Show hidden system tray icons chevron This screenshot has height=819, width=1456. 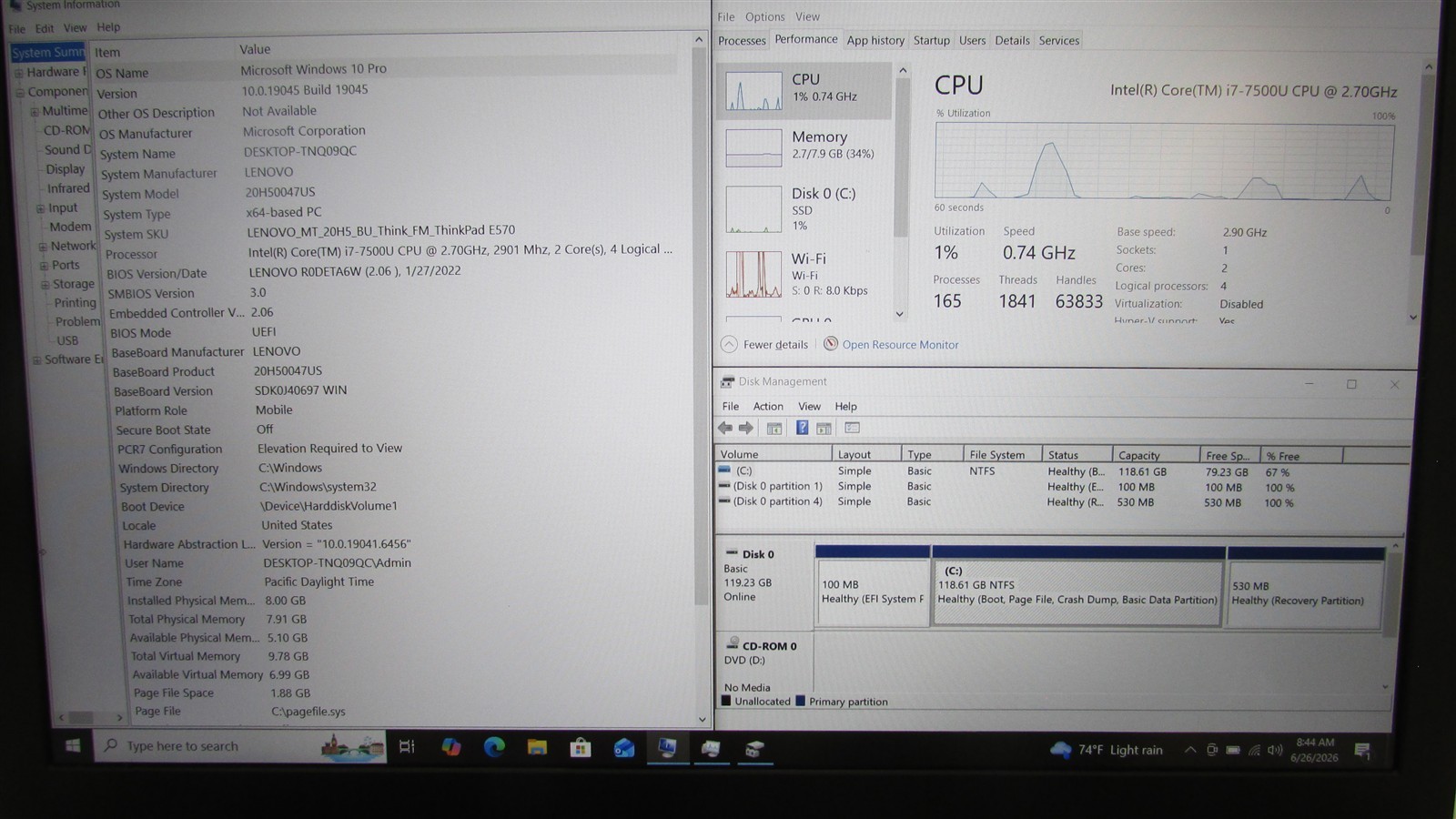tap(1190, 750)
